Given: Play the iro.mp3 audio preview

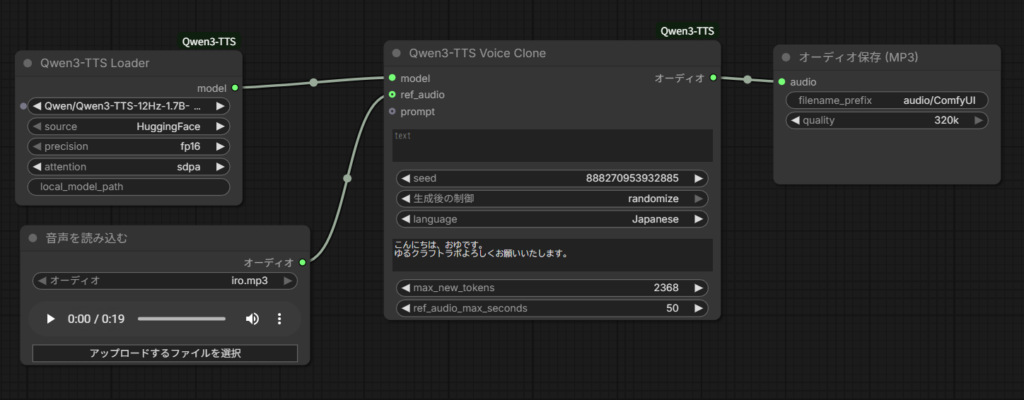Looking at the screenshot, I should click(51, 319).
